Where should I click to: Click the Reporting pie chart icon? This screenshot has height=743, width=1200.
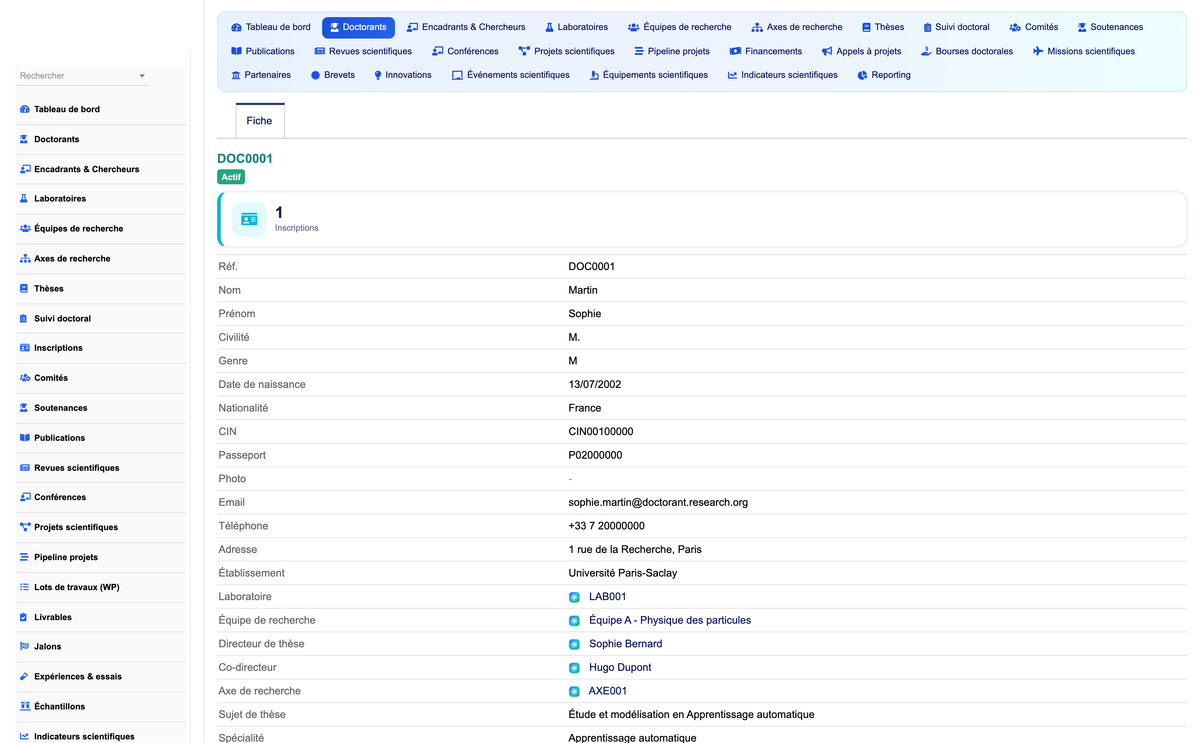[862, 75]
